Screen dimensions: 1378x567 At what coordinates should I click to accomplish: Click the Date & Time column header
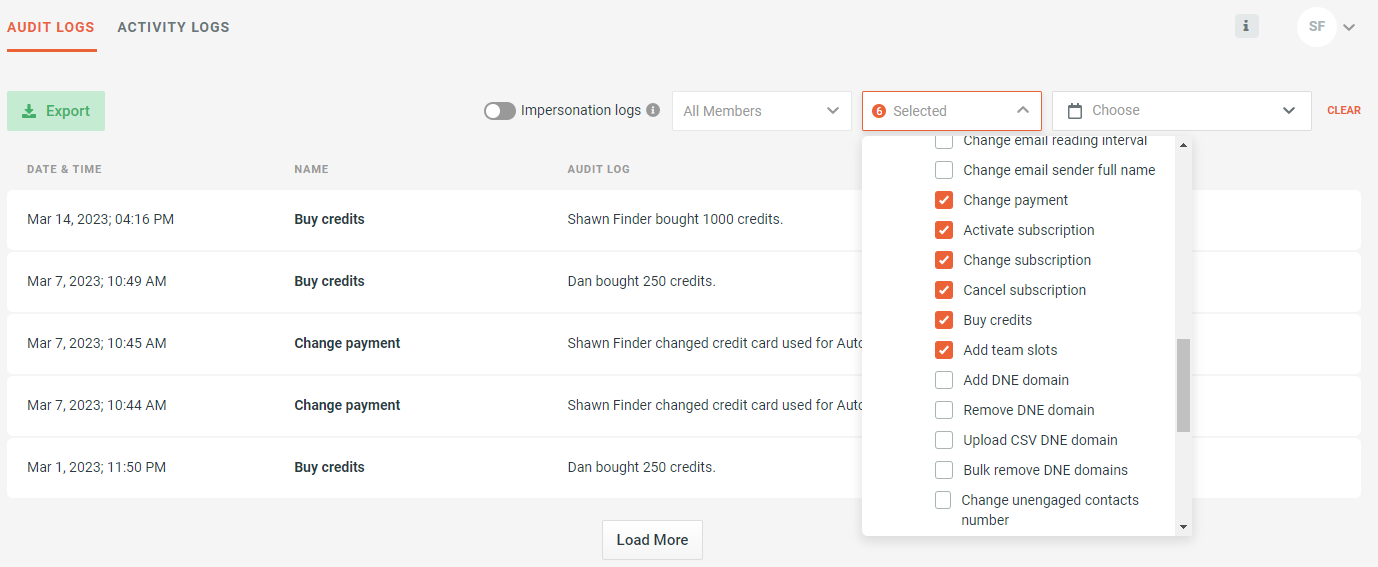(64, 169)
